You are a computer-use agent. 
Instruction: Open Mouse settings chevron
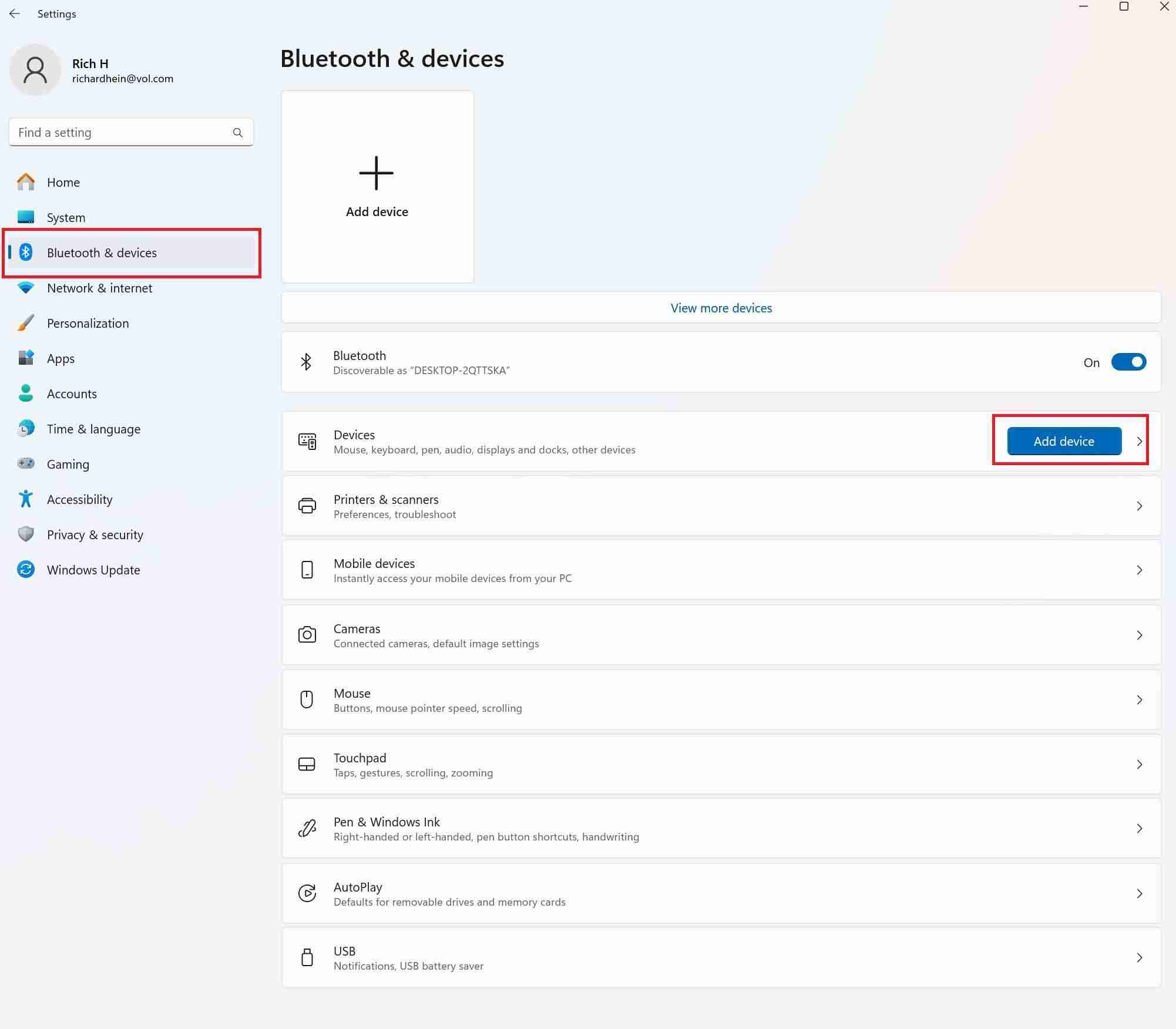(1140, 700)
